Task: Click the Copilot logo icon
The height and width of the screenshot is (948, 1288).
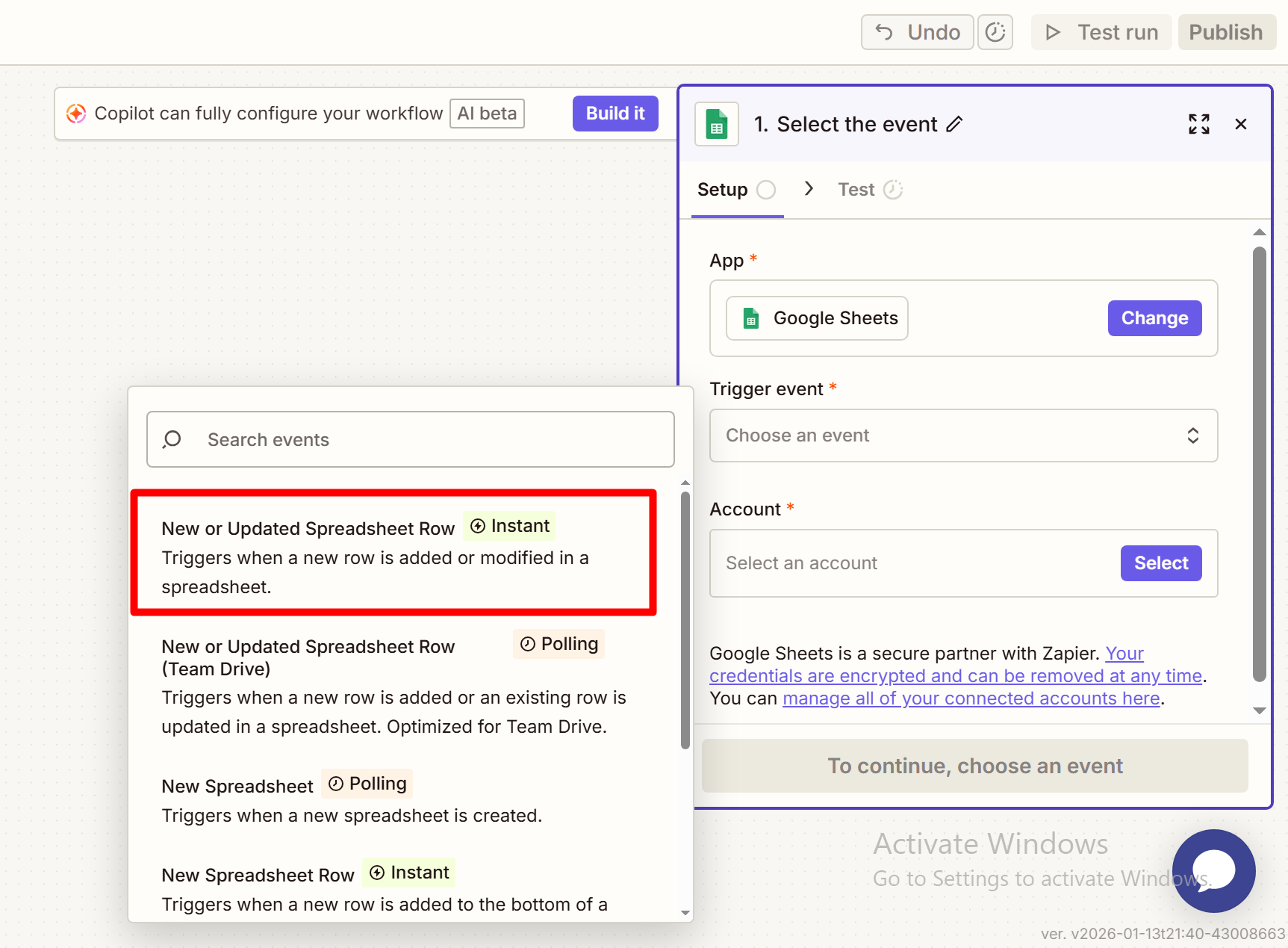Action: pos(76,114)
